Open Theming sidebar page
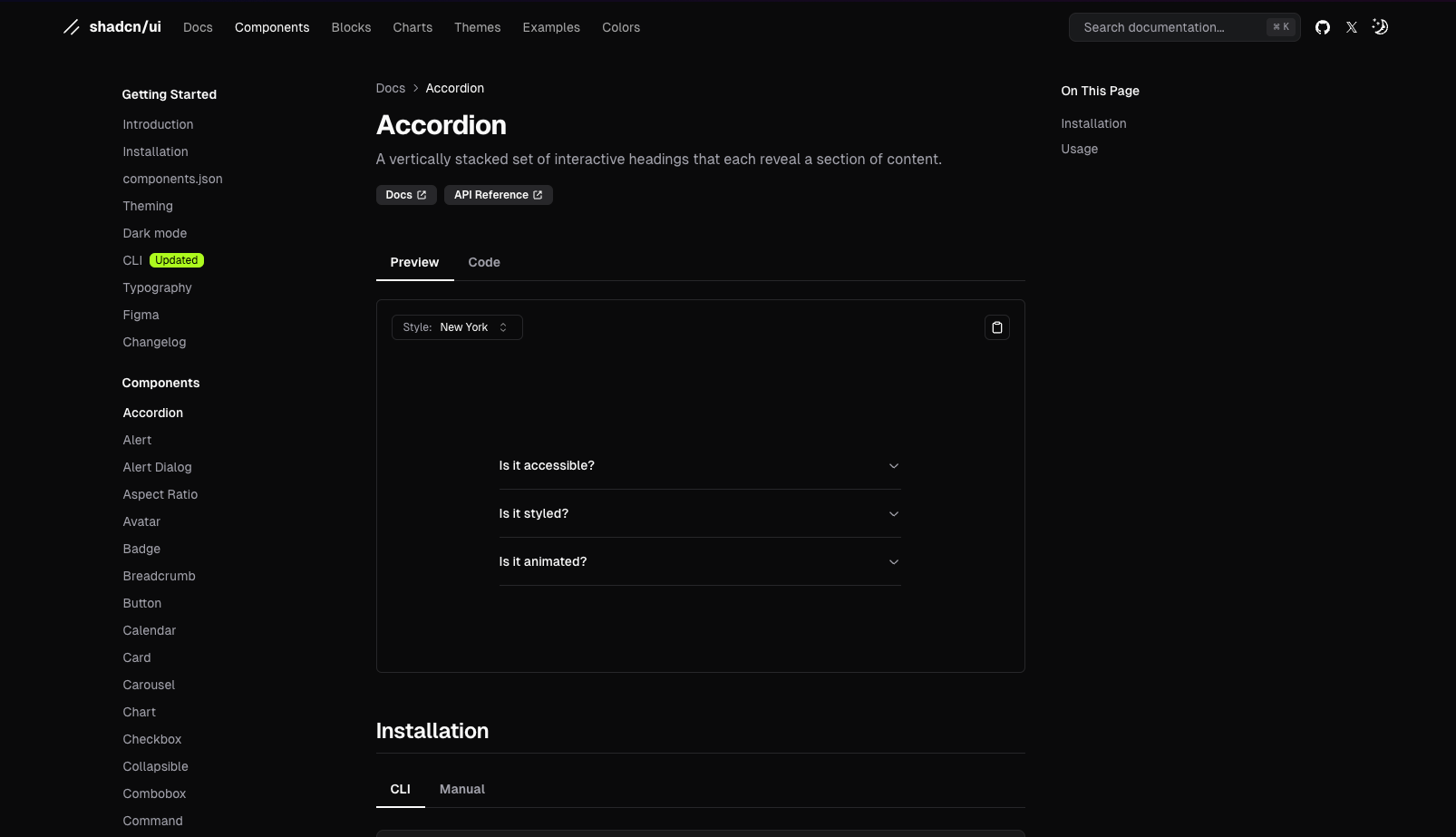This screenshot has height=837, width=1456. (x=148, y=206)
